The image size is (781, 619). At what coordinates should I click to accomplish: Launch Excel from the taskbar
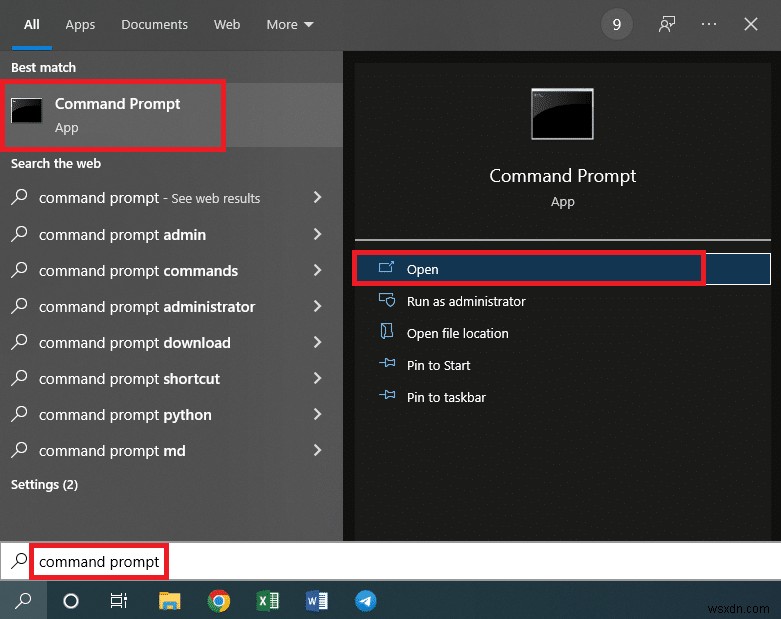267,601
